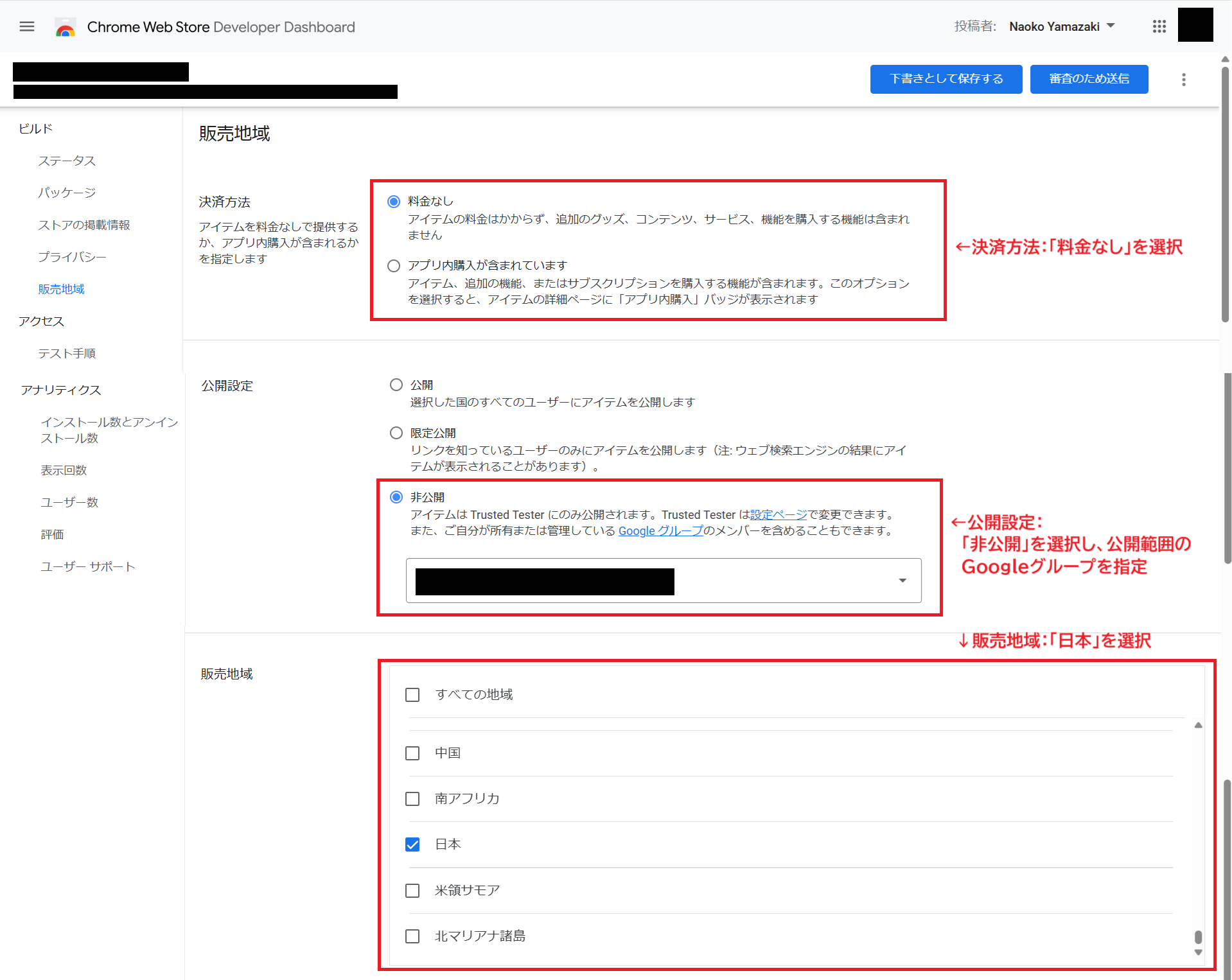Go to プライバシー sidebar section
This screenshot has height=980, width=1232.
72,257
